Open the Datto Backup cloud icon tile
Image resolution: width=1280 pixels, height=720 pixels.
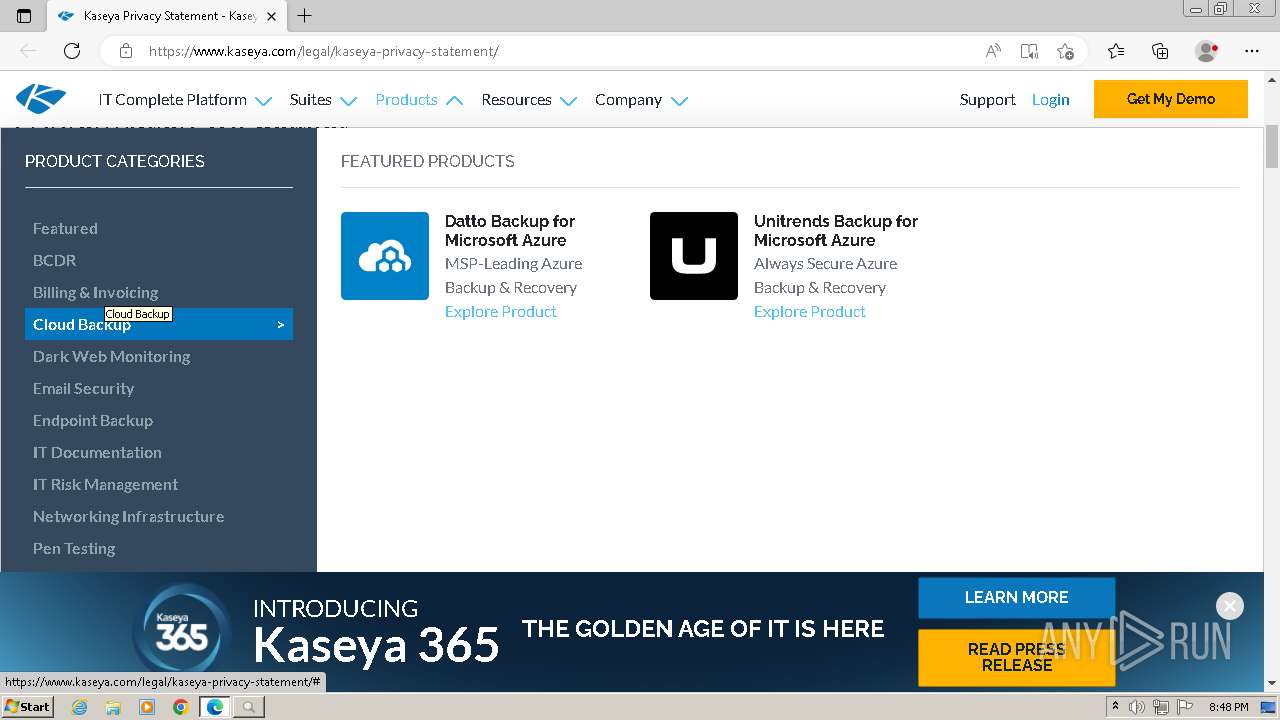[385, 256]
